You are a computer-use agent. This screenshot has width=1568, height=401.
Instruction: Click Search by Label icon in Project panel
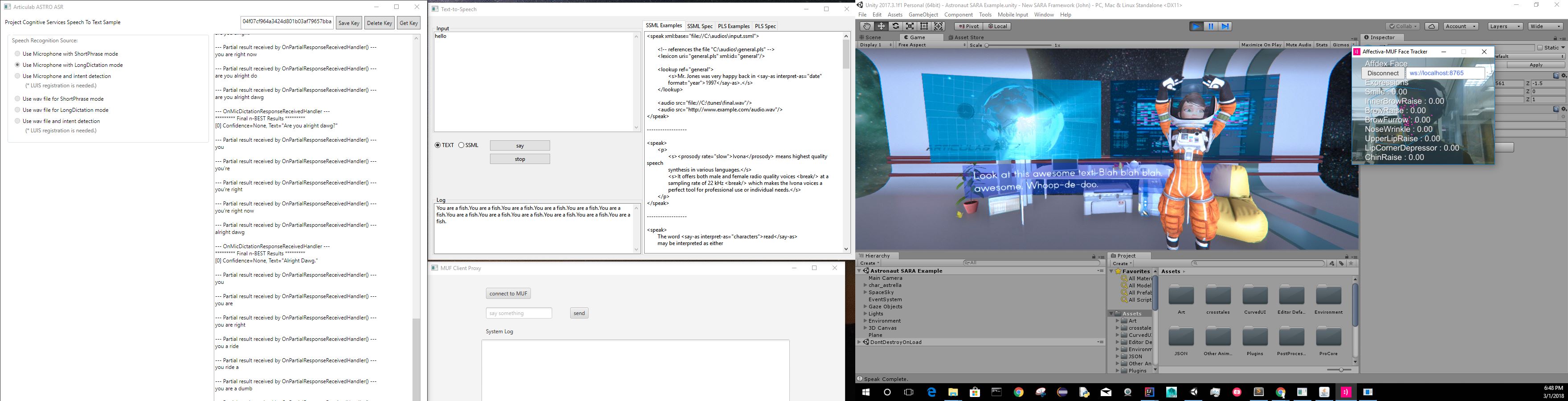1342,263
